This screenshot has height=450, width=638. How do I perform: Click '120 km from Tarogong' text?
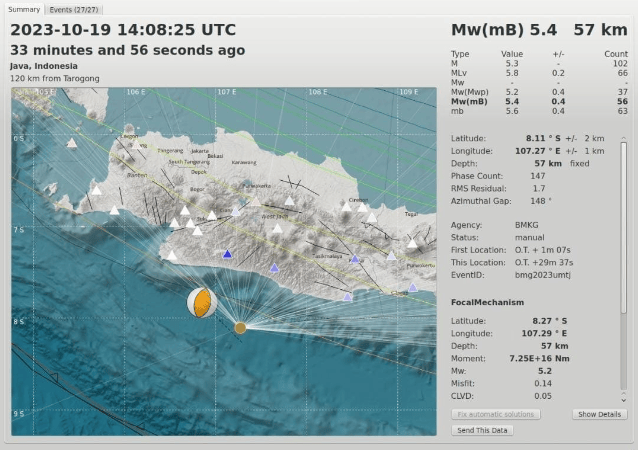(55, 79)
